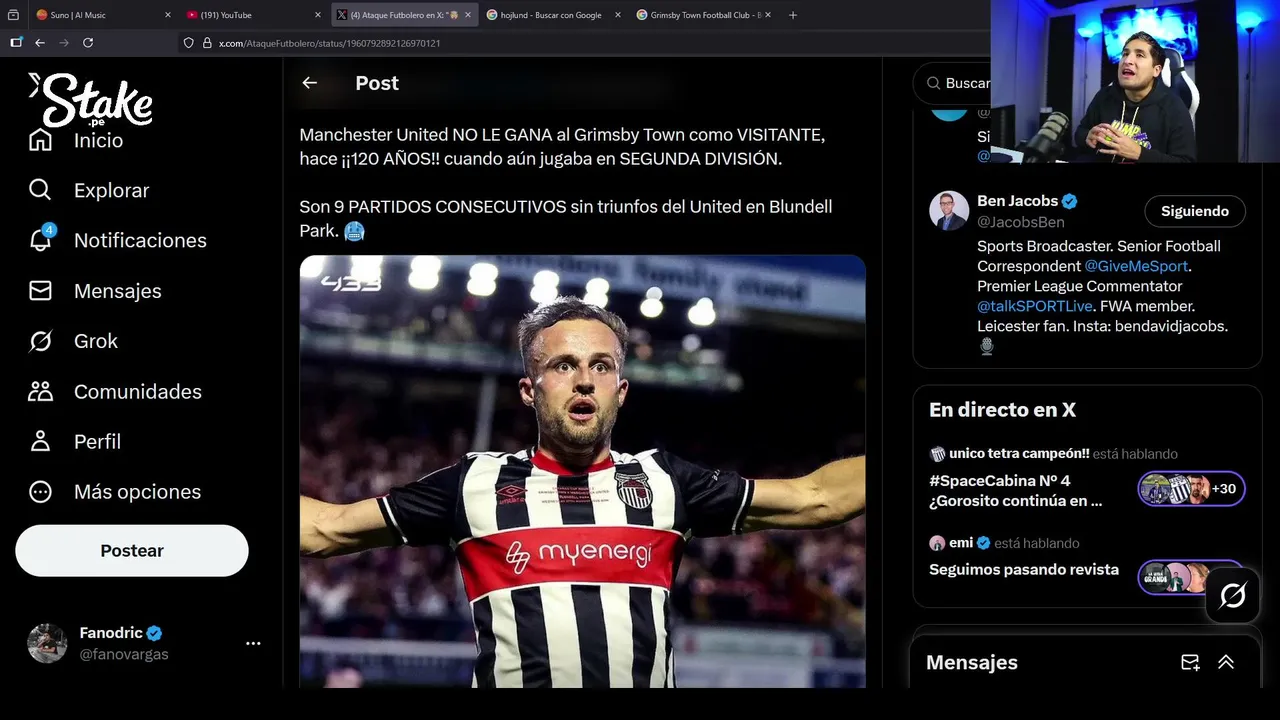Viewport: 1280px width, 720px height.
Task: Click the @JacobsBen handle
Action: (1020, 222)
